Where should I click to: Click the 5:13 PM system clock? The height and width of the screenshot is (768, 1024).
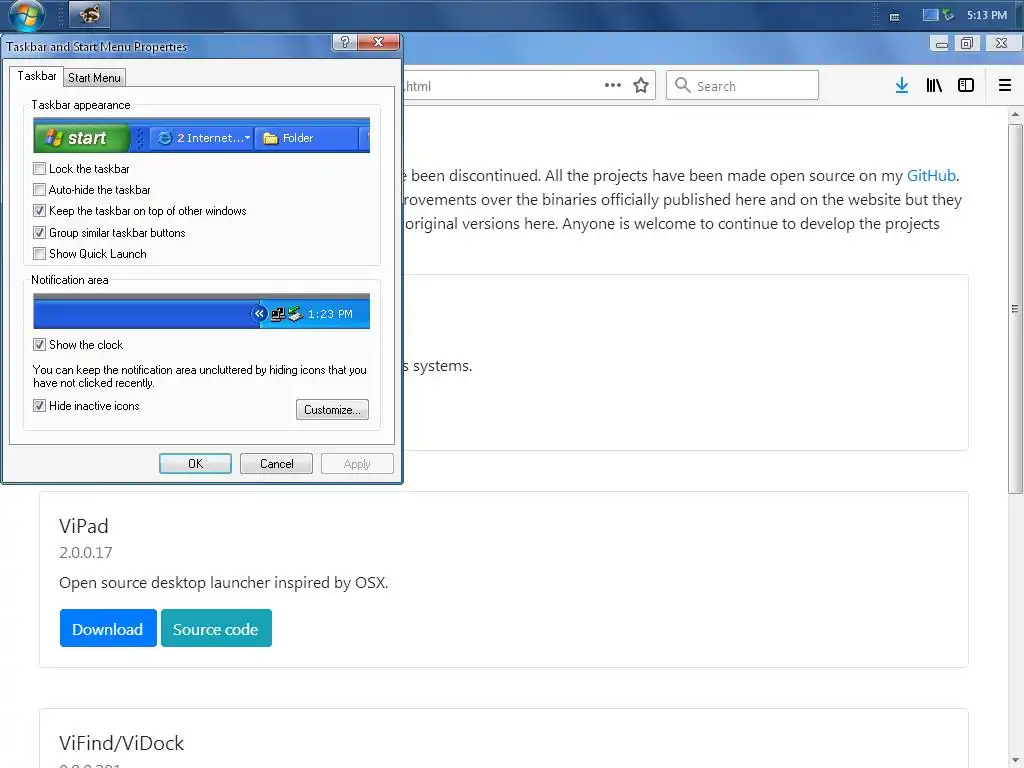[x=987, y=14]
